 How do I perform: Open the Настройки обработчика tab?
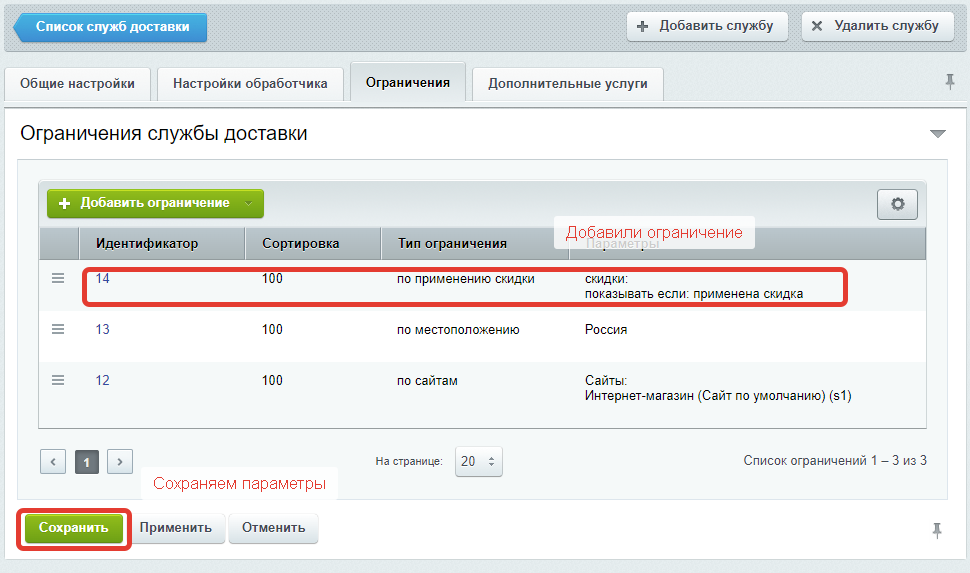coord(250,84)
